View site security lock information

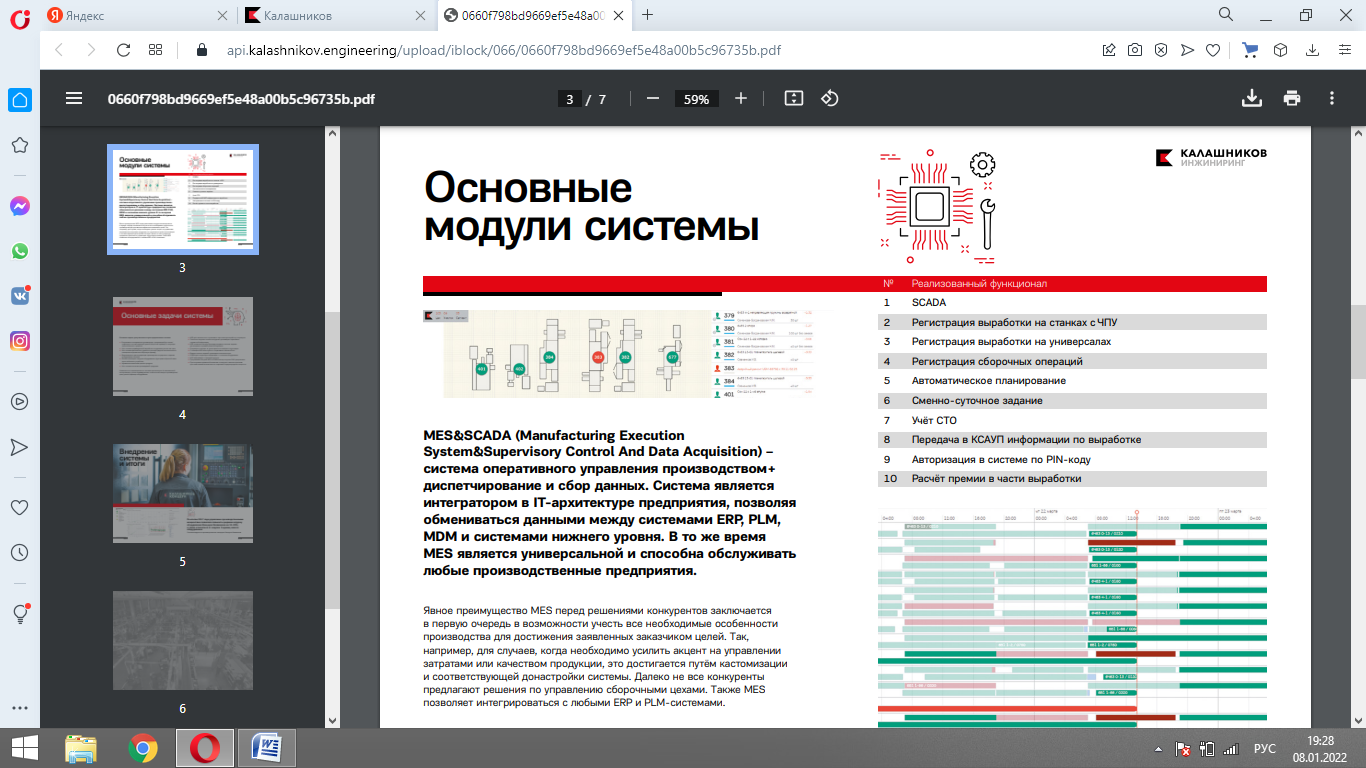click(x=202, y=50)
